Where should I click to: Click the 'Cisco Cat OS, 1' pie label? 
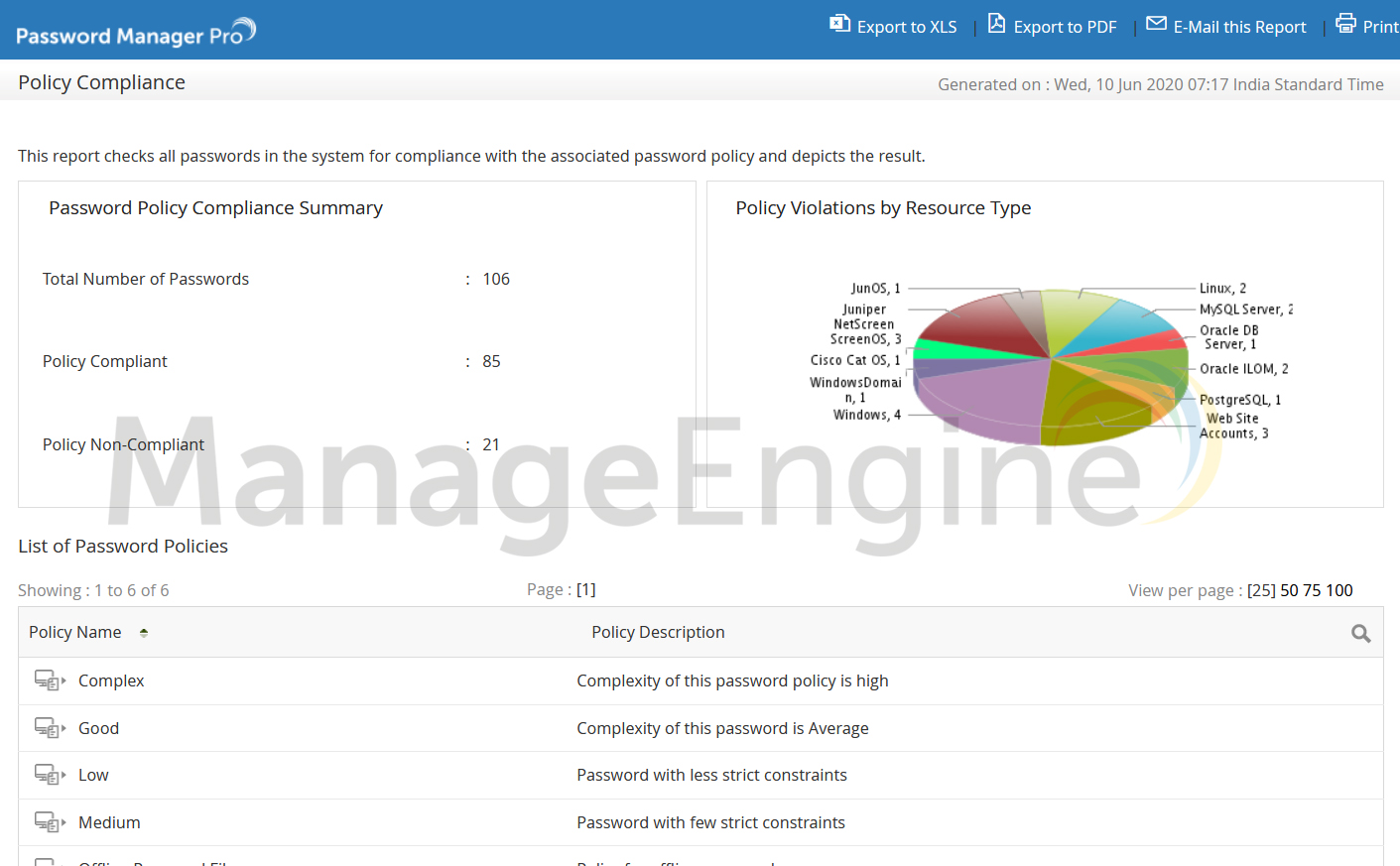click(x=855, y=360)
